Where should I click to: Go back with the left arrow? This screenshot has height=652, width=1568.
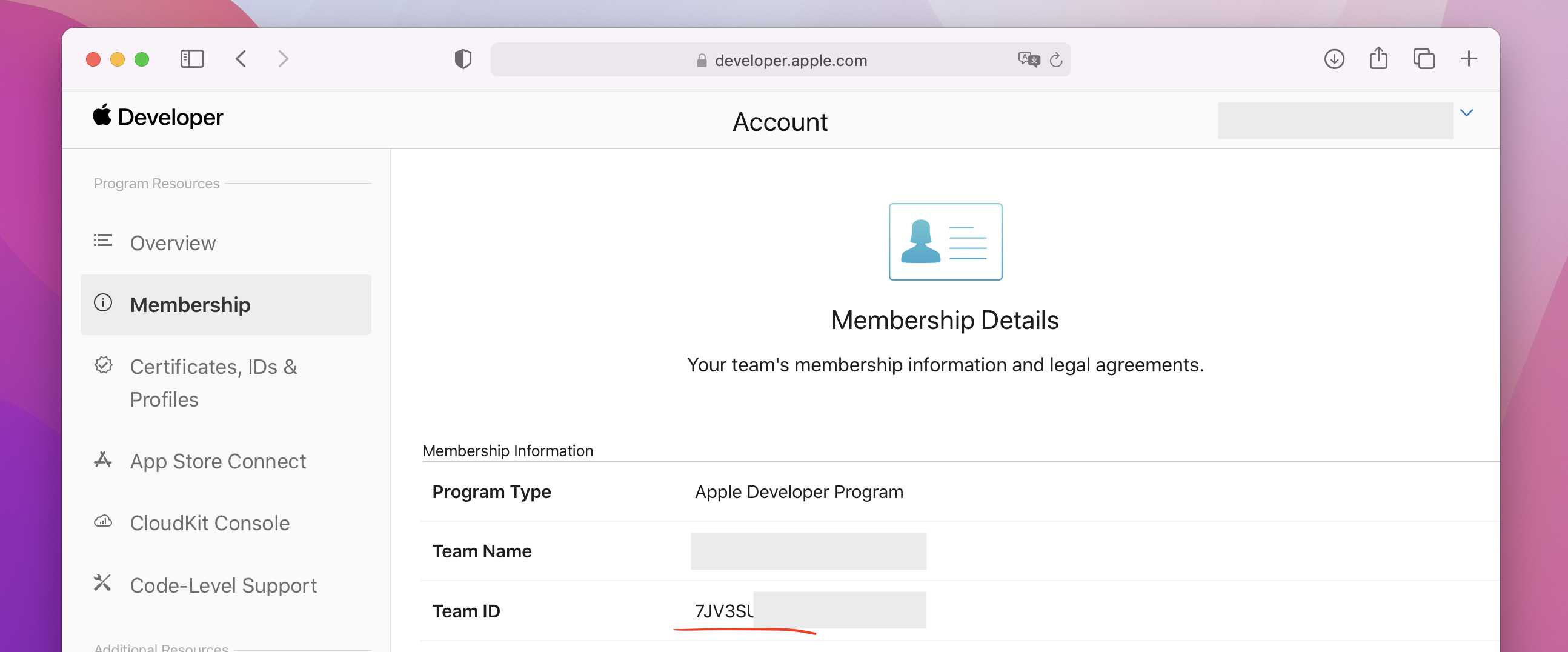[241, 59]
